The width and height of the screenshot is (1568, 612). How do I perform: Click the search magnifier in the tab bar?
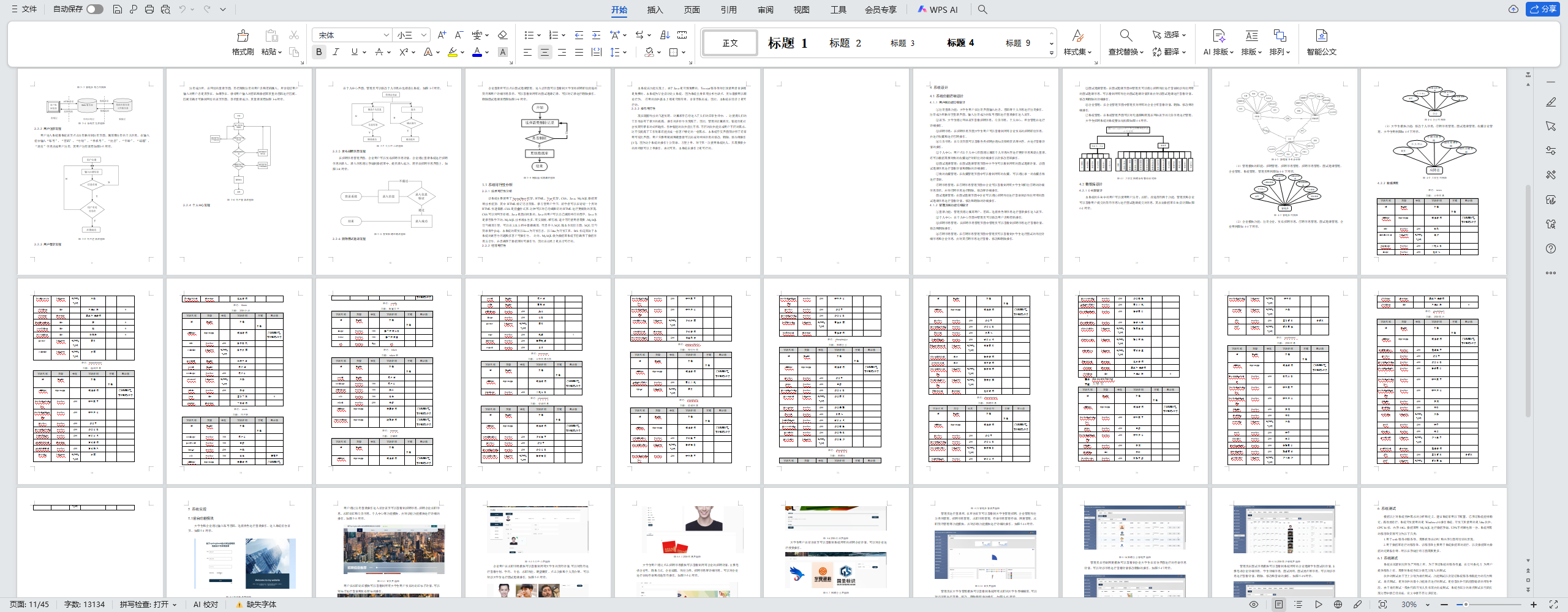982,9
